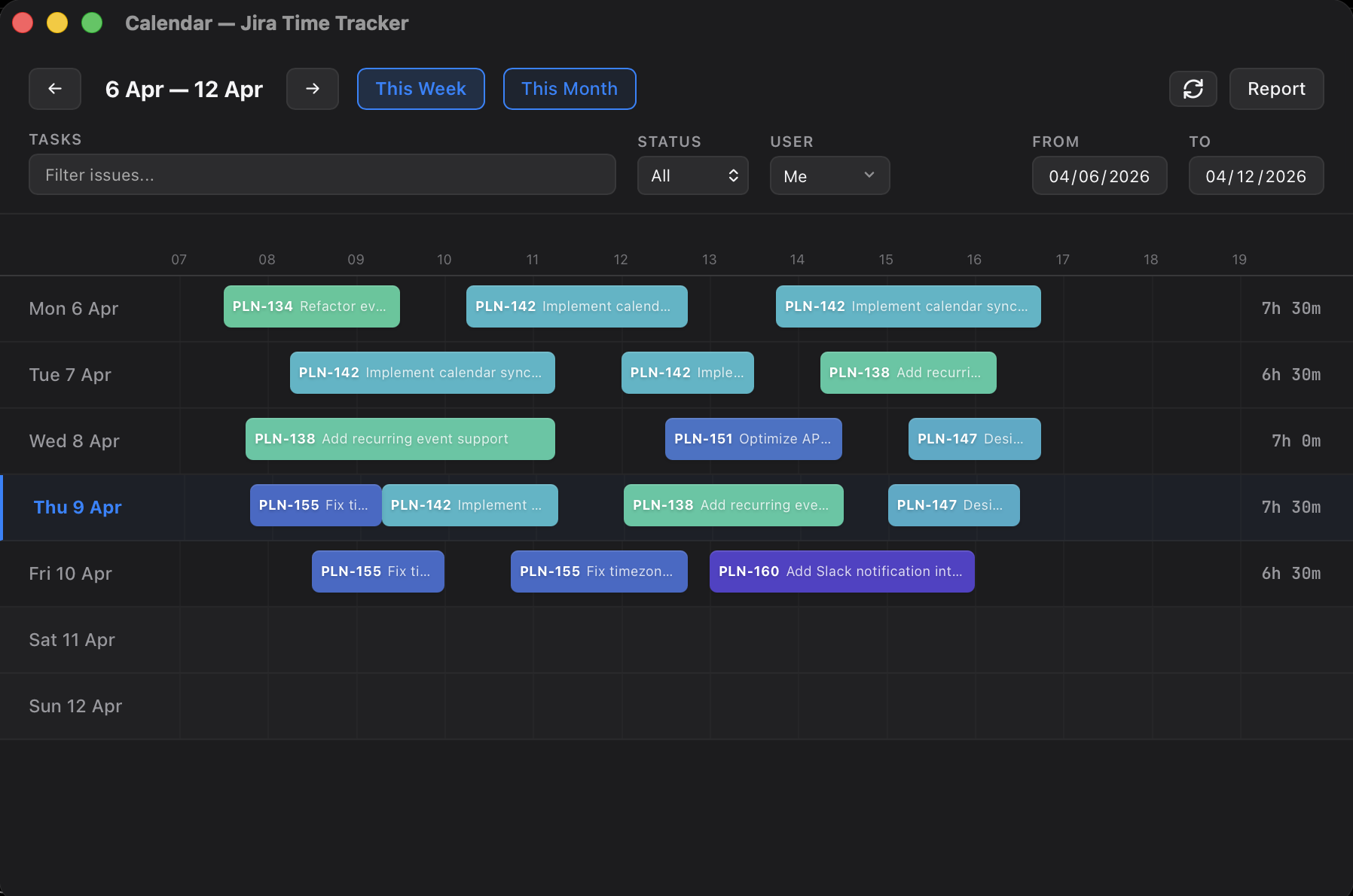Go to the previous week with back arrow
This screenshot has height=896, width=1353.
point(55,89)
